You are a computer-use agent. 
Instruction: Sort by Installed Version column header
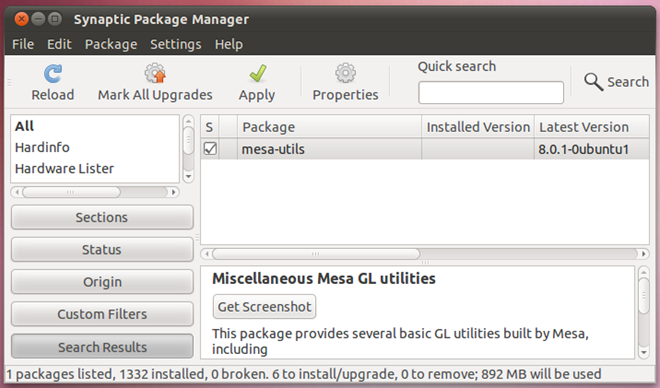point(478,127)
